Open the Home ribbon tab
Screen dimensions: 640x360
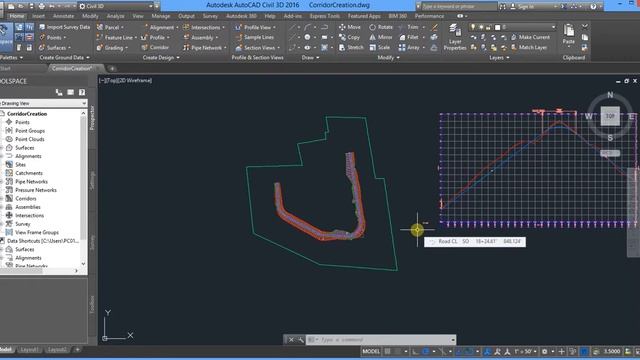[x=17, y=16]
